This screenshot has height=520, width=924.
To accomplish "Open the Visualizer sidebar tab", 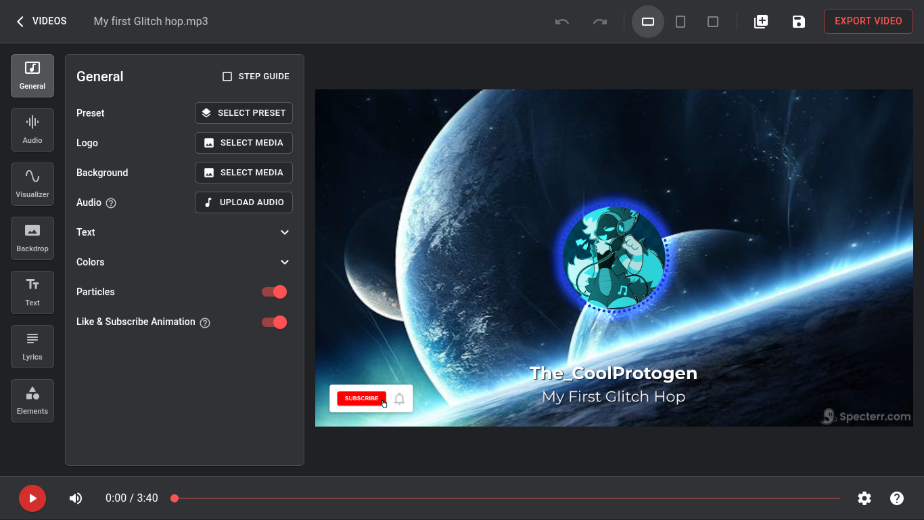I will (x=32, y=184).
